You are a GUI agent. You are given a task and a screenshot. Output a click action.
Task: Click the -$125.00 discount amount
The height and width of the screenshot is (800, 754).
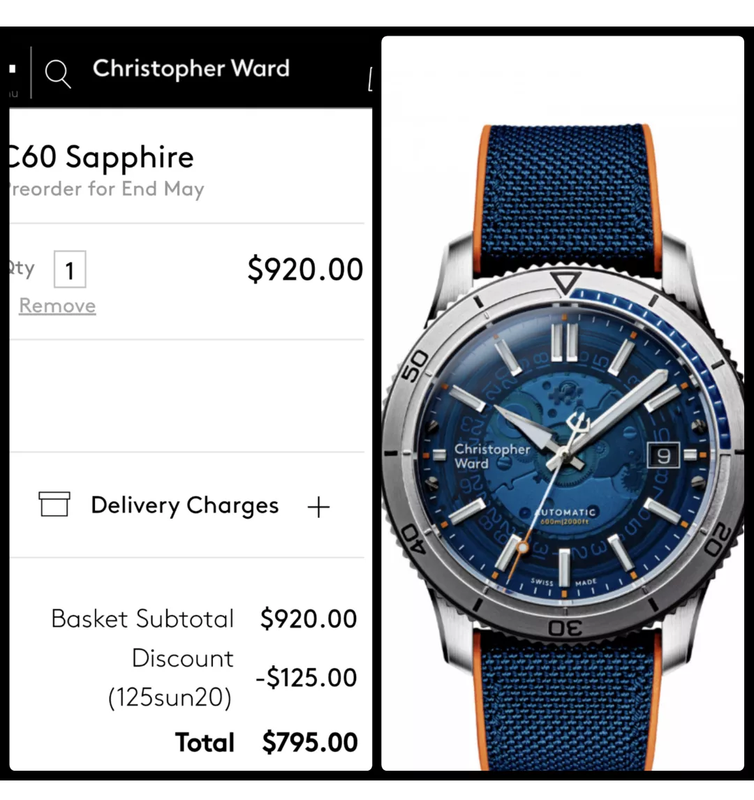[x=306, y=678]
